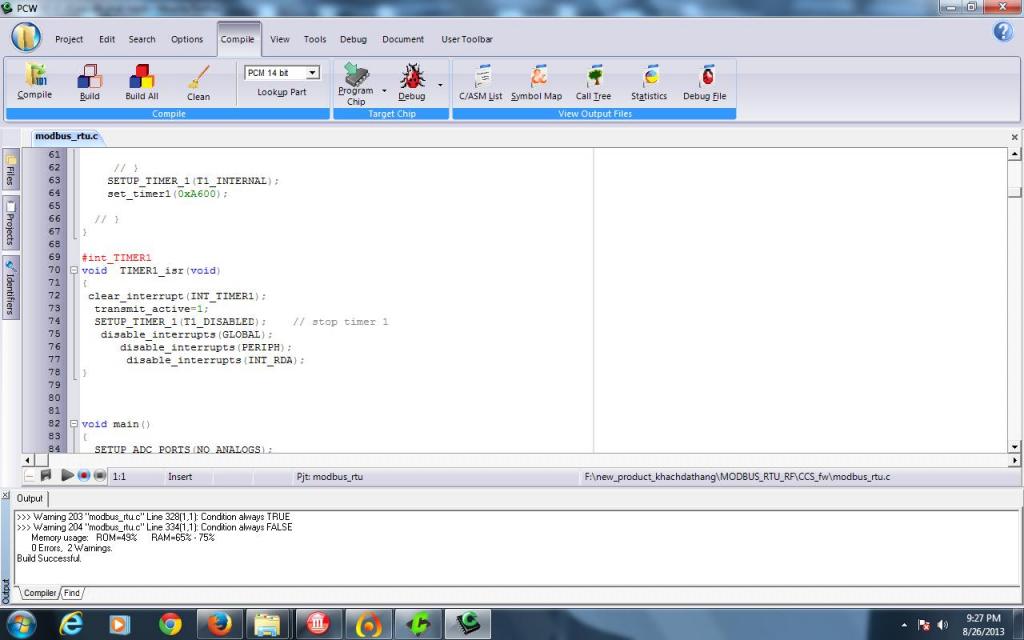Click the macro record button in status bar

click(84, 476)
